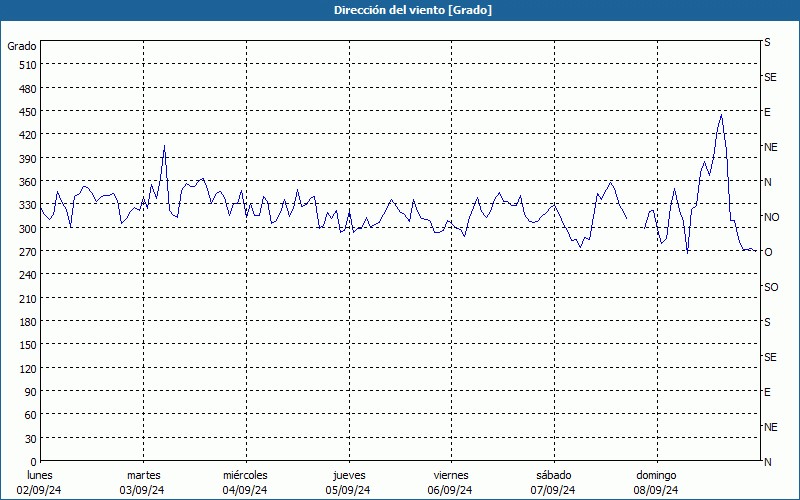The height and width of the screenshot is (500, 800).
Task: Click the 60 value on the degree axis
Action: pyautogui.click(x=31, y=415)
